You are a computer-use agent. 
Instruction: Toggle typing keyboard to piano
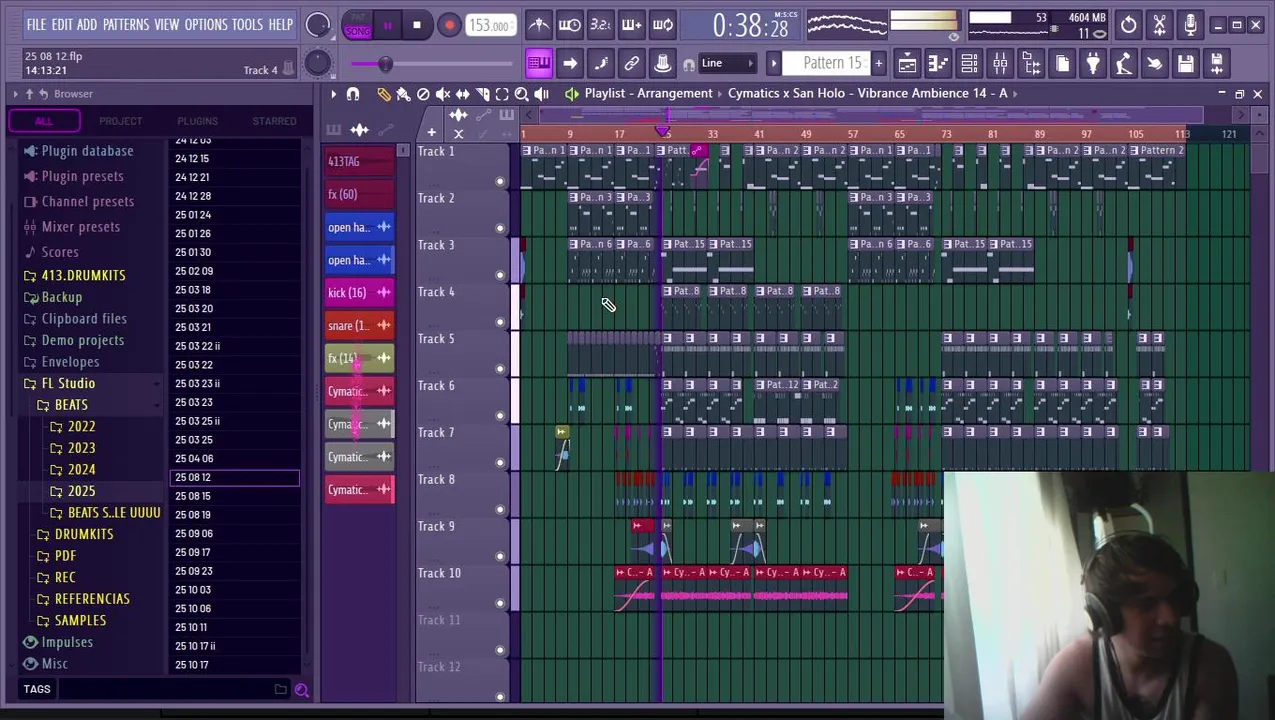pyautogui.click(x=539, y=64)
